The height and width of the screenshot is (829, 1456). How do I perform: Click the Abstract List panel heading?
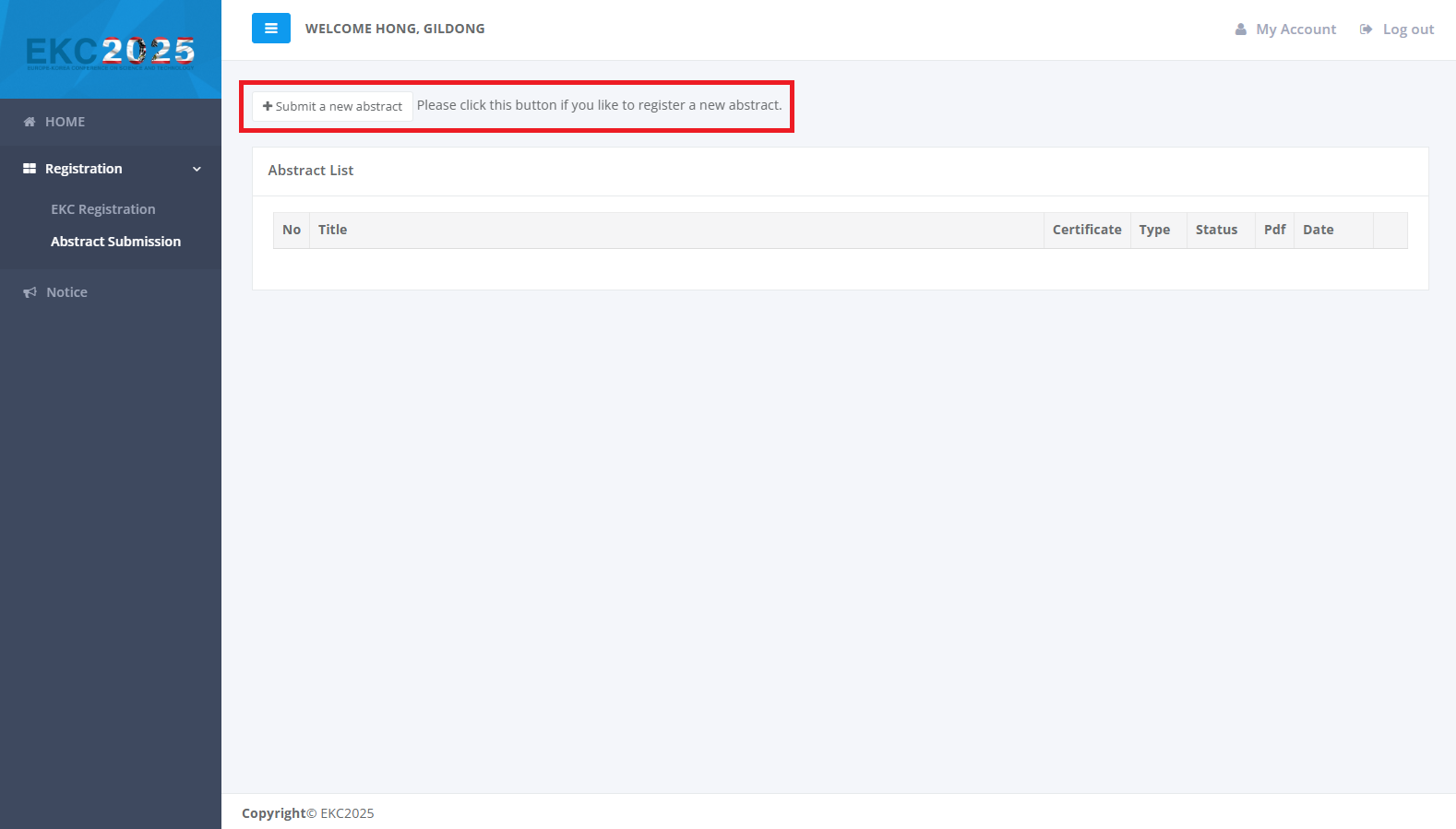(x=311, y=171)
